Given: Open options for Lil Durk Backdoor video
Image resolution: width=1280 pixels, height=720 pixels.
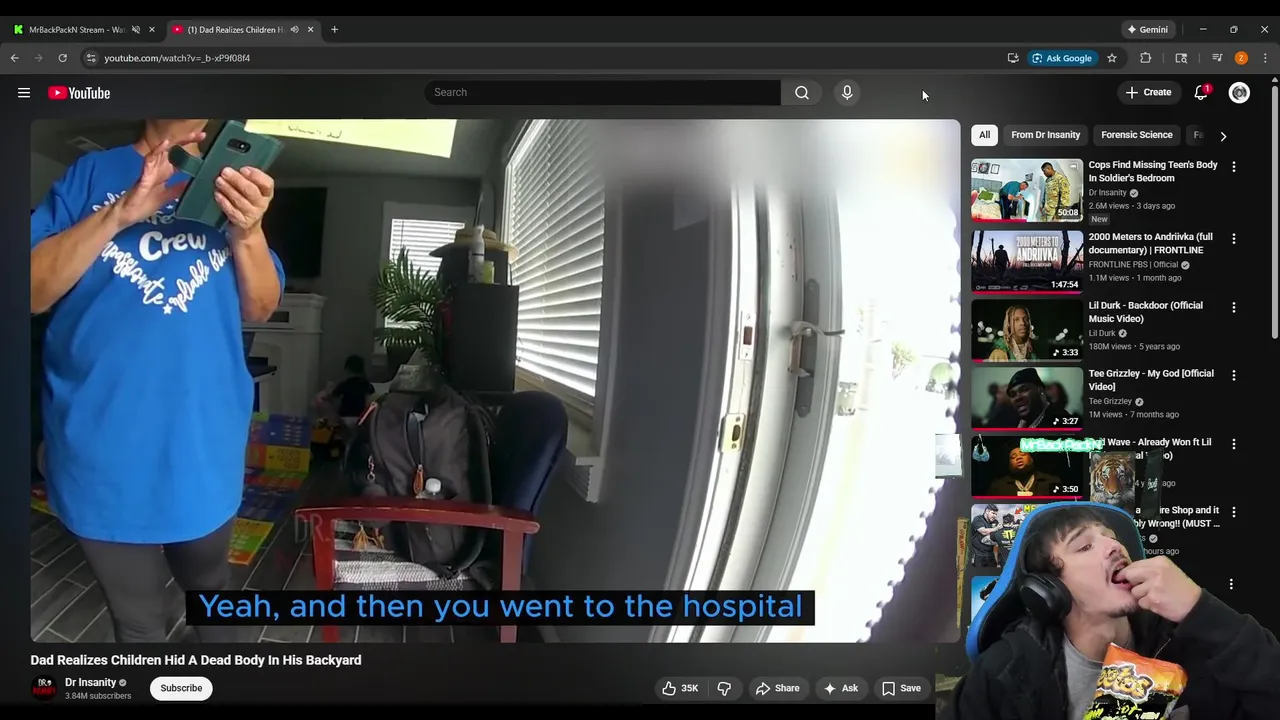Looking at the screenshot, I should [x=1233, y=307].
